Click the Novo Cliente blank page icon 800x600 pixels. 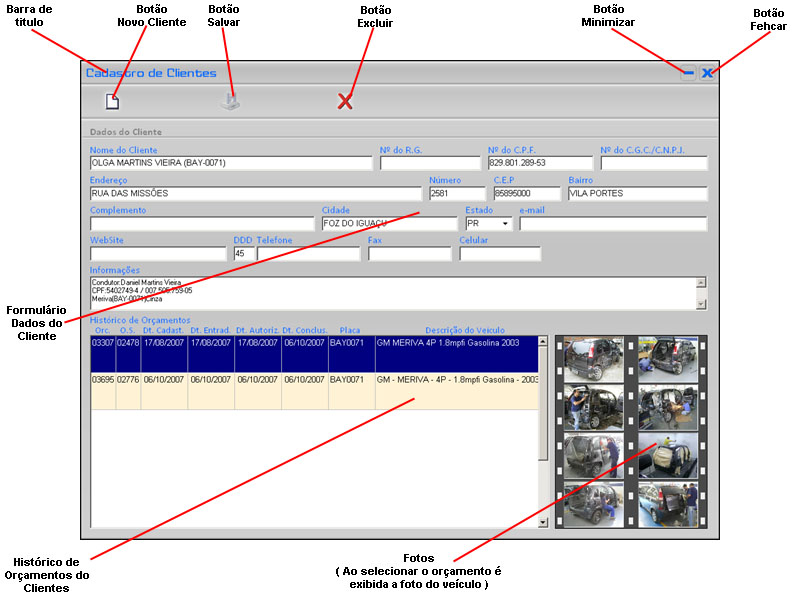click(112, 102)
